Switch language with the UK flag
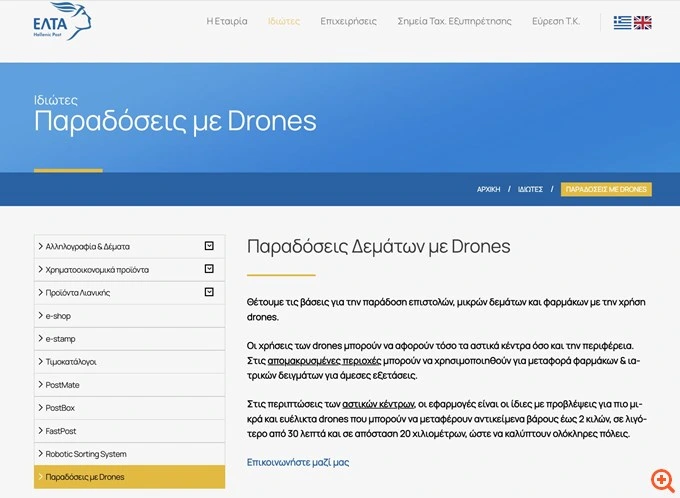 (x=642, y=22)
